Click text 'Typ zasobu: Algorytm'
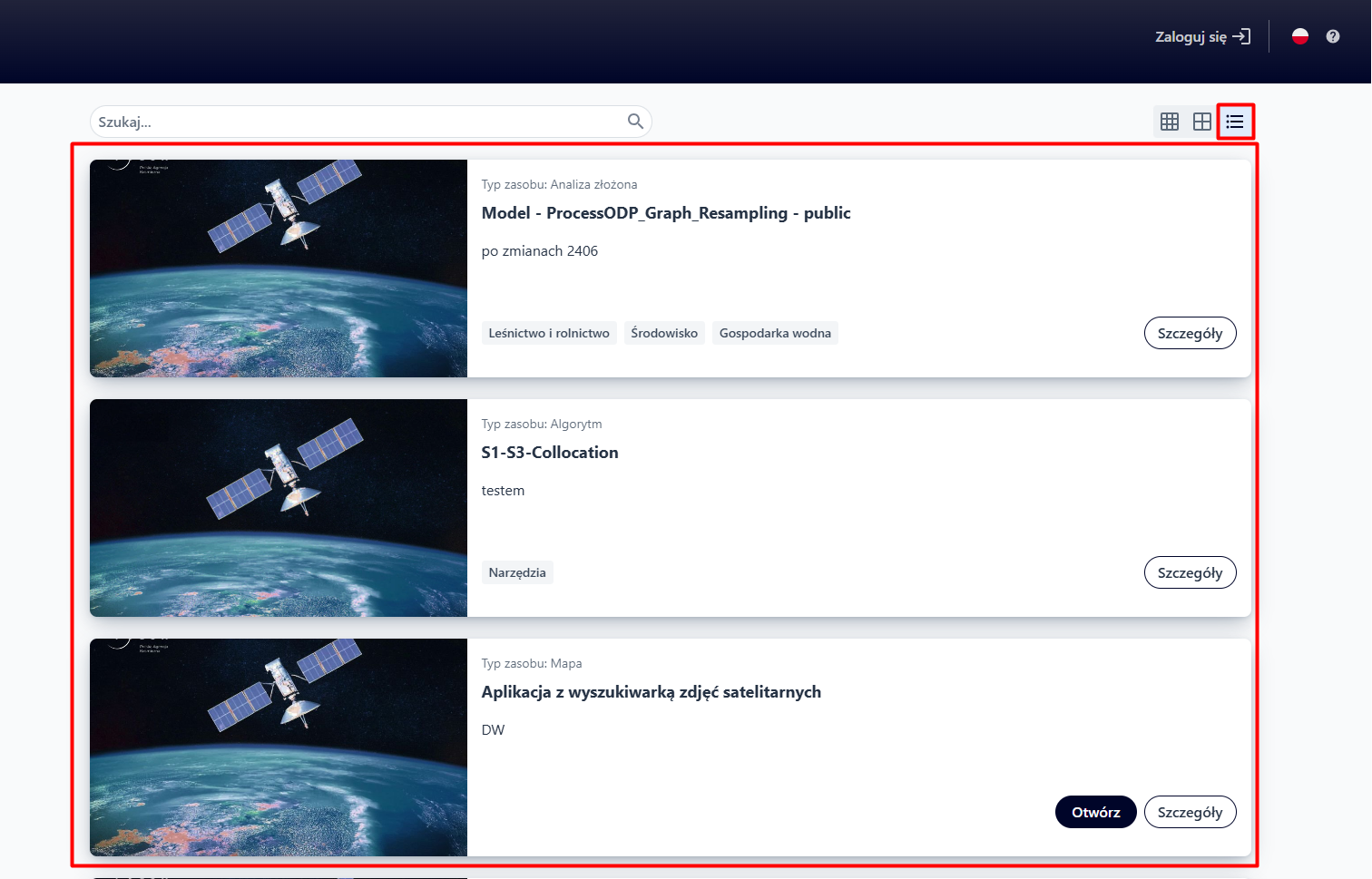The width and height of the screenshot is (1372, 879). pyautogui.click(x=542, y=424)
